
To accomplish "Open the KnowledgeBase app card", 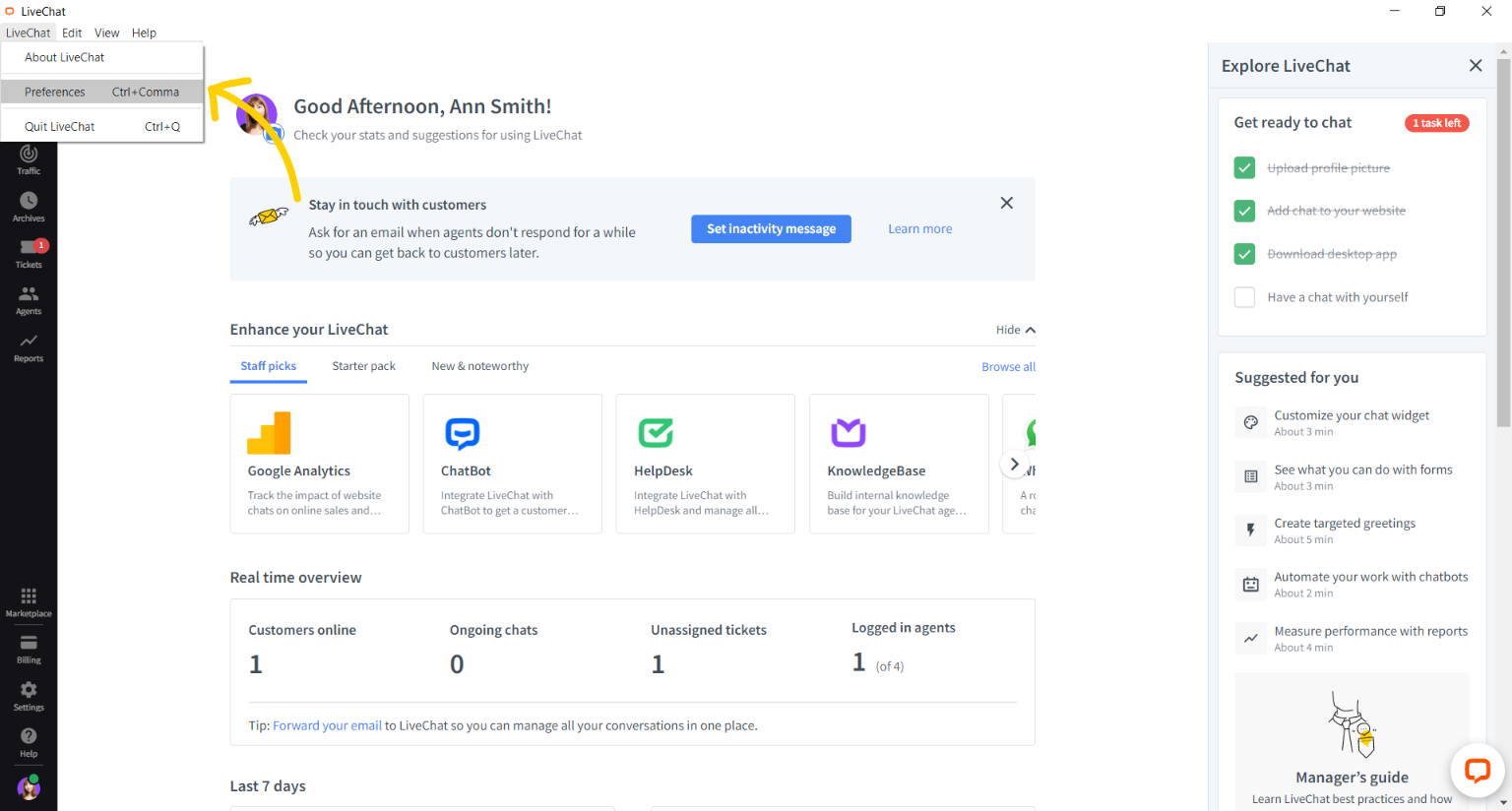I will tap(899, 464).
